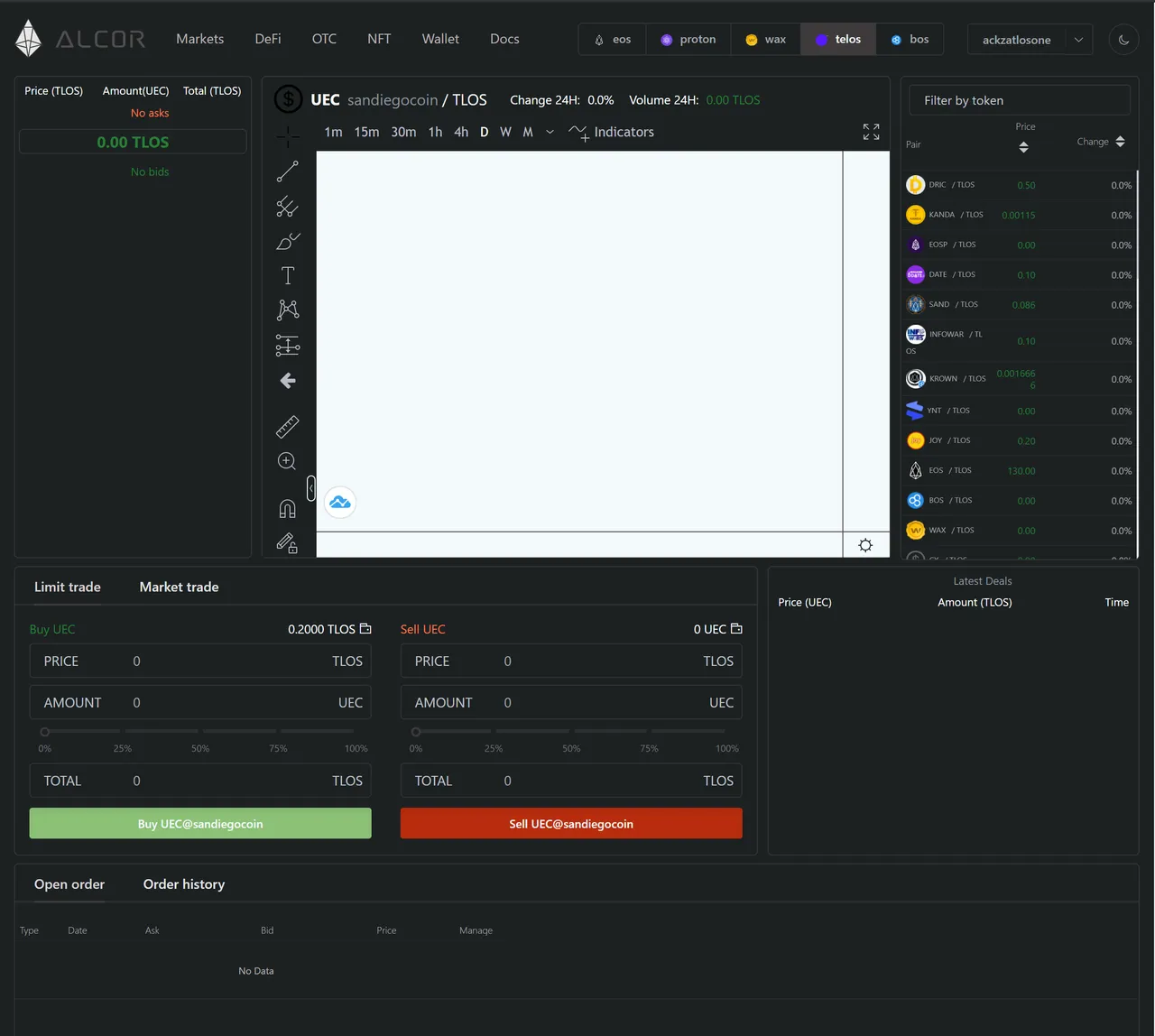Open the NFT page
The image size is (1155, 1036).
click(379, 39)
